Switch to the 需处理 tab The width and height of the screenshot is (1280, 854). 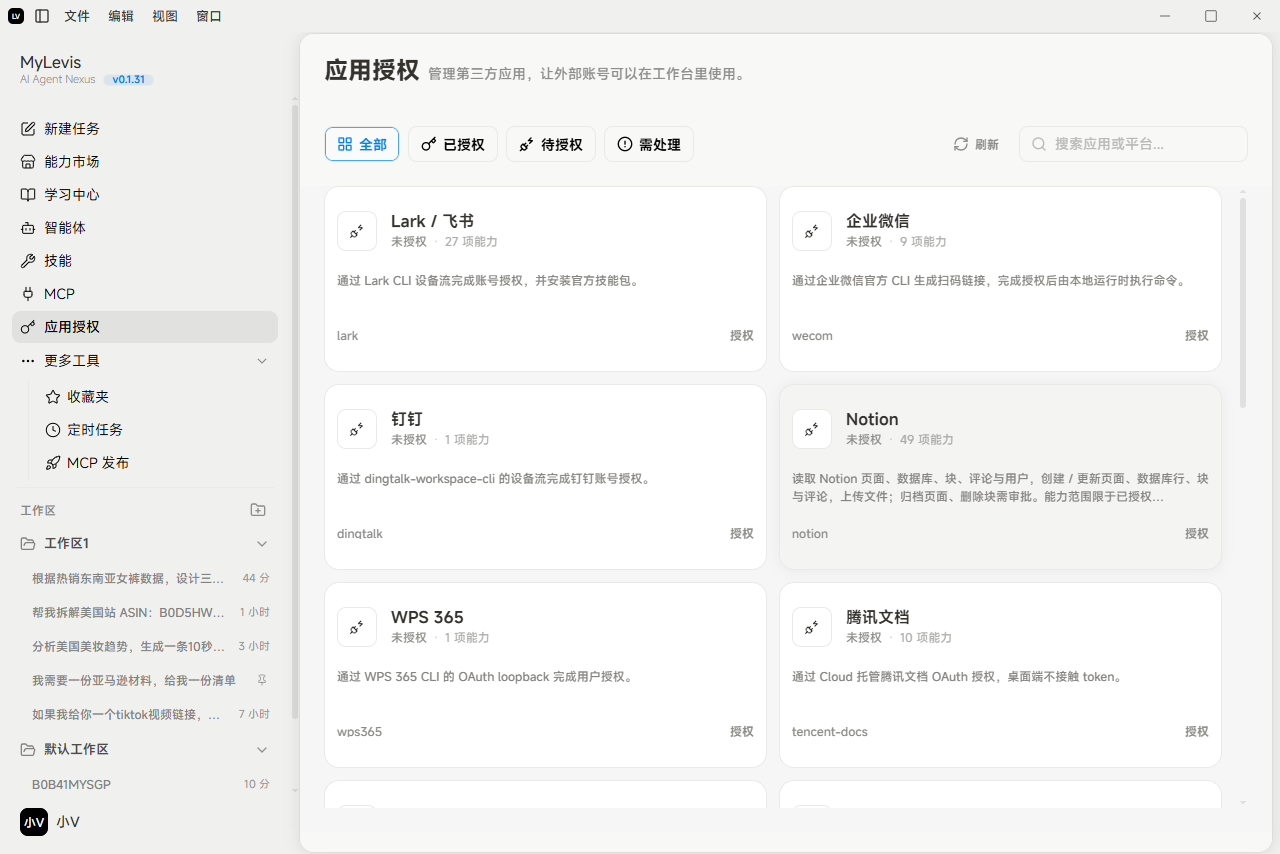[x=649, y=144]
